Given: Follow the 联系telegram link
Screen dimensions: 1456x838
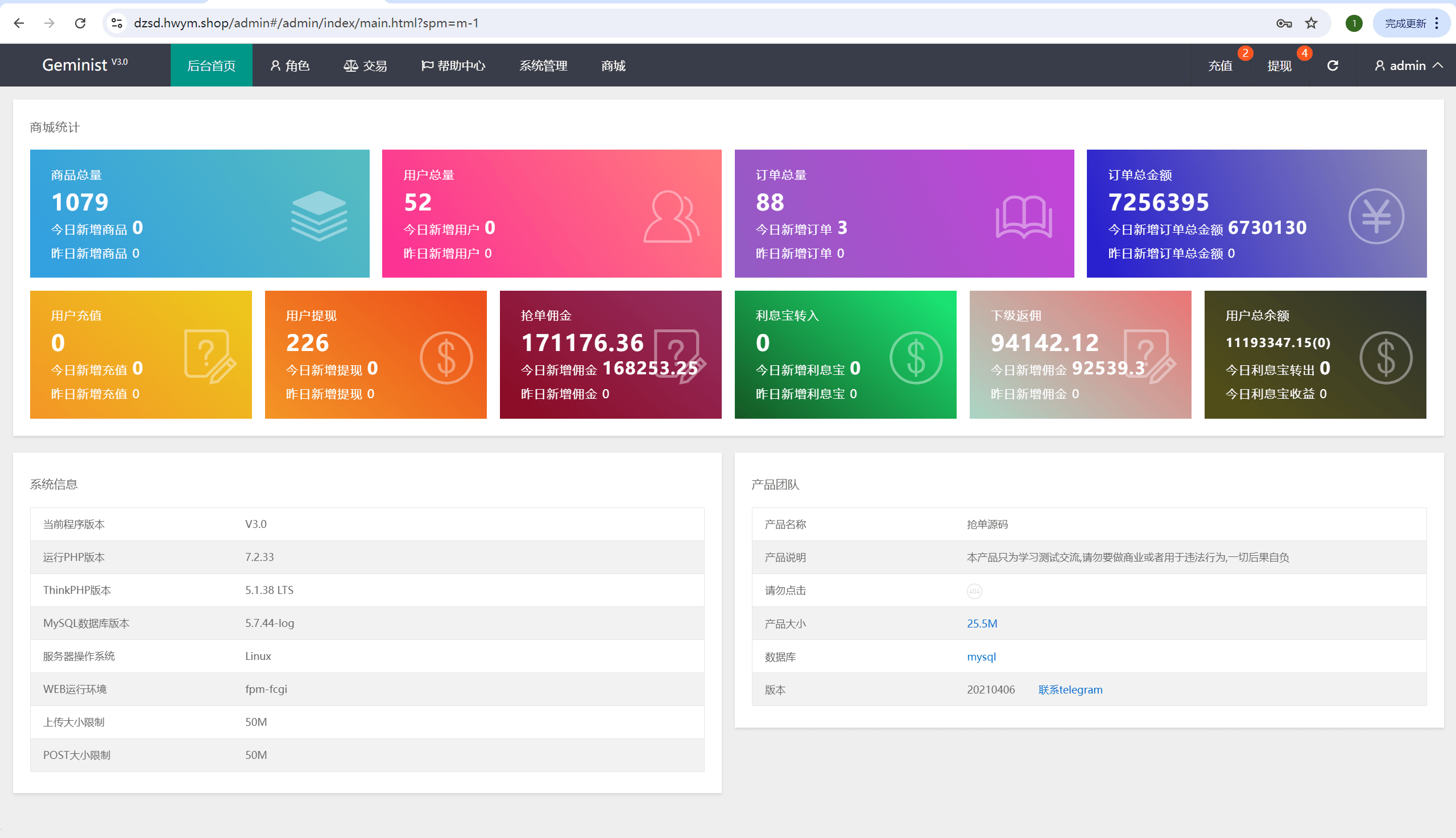Looking at the screenshot, I should pos(1070,690).
